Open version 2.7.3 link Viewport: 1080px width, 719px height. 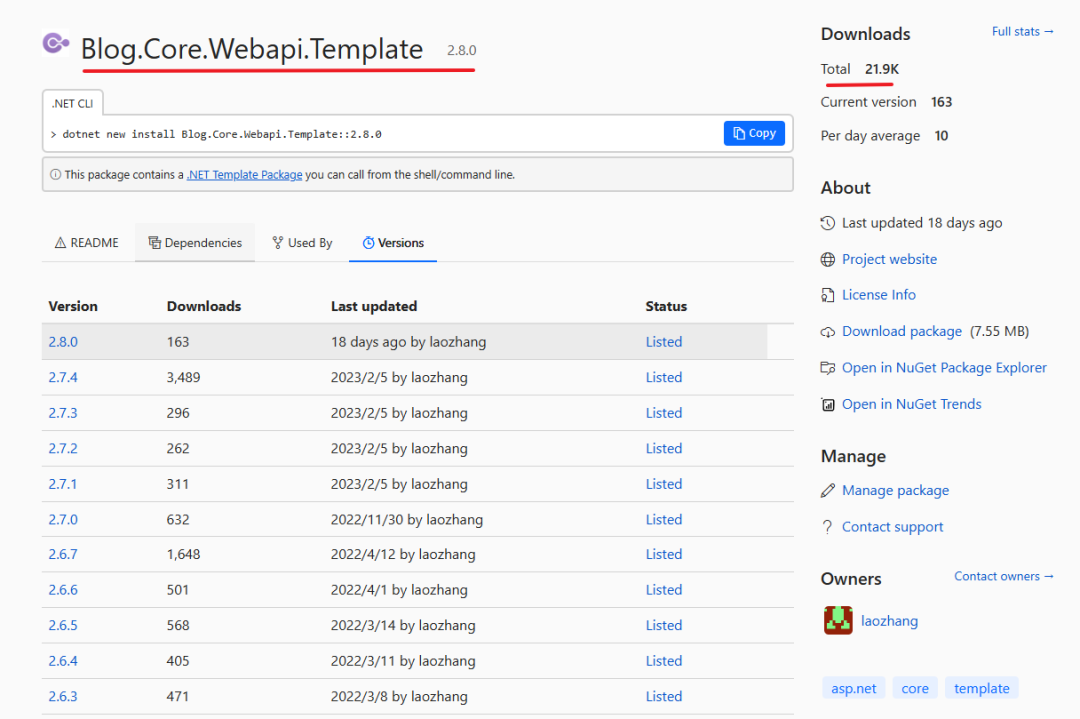[63, 413]
